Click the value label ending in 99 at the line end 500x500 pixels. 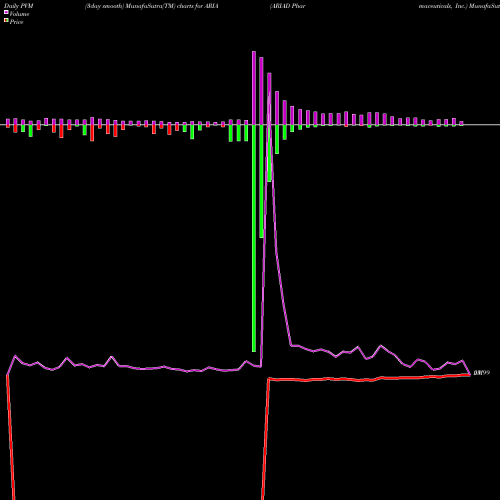pyautogui.click(x=482, y=373)
